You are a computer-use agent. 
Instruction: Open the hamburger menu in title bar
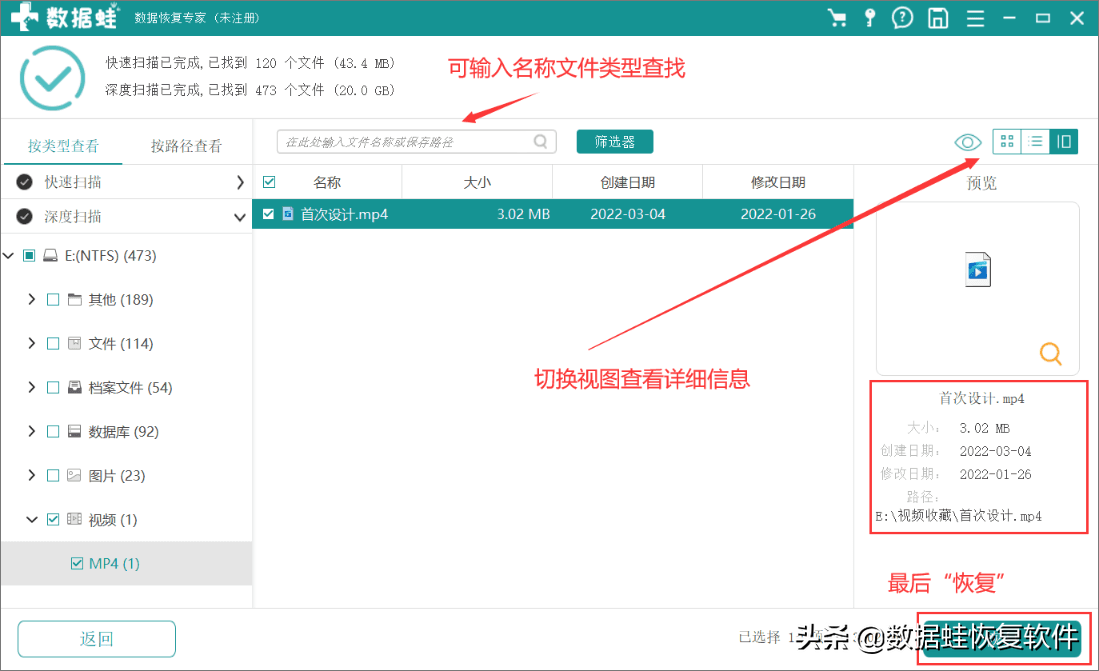(x=975, y=18)
